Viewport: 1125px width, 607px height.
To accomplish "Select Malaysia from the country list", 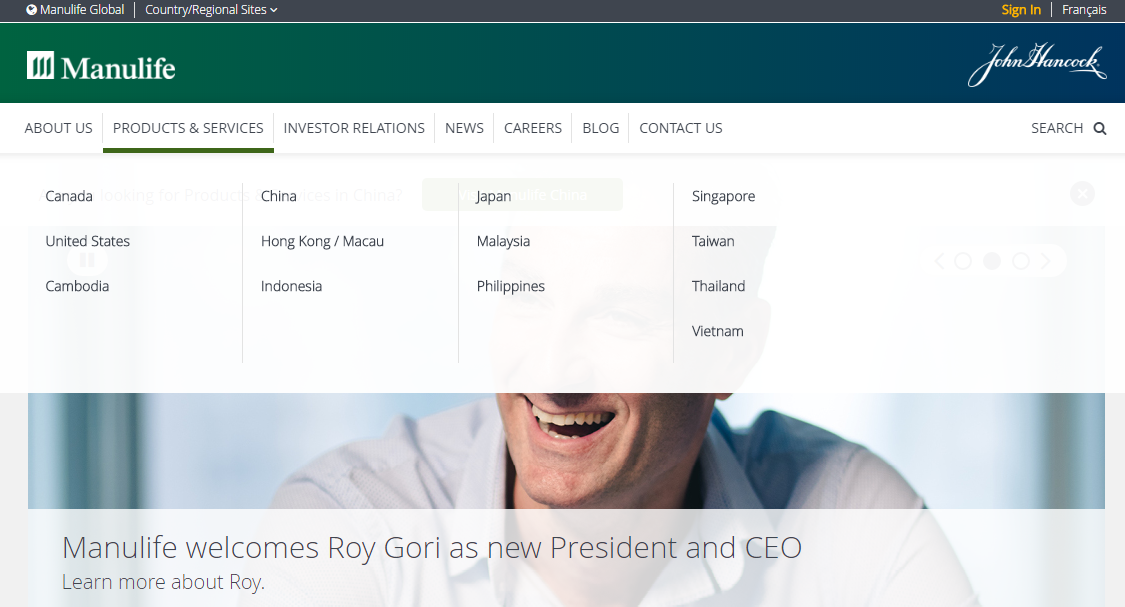I will (x=503, y=242).
